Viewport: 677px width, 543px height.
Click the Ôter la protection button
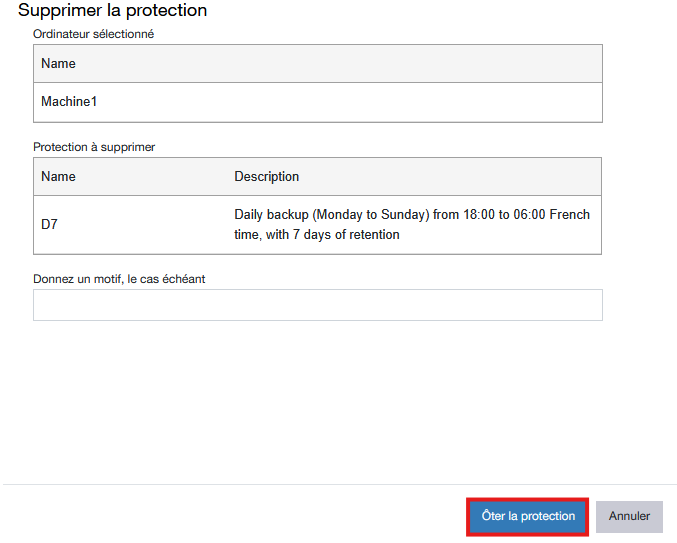528,516
